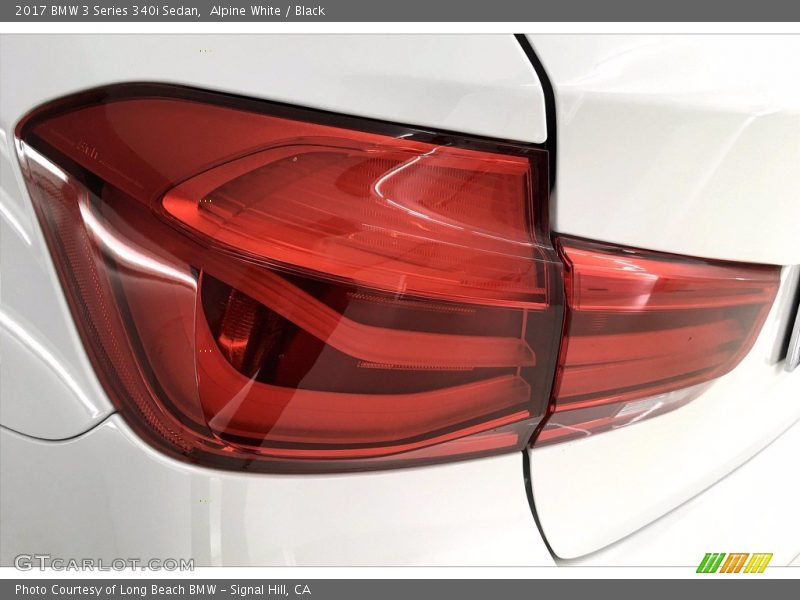800x600 pixels.
Task: Click the empty gray footer bar area
Action: click(x=560, y=590)
